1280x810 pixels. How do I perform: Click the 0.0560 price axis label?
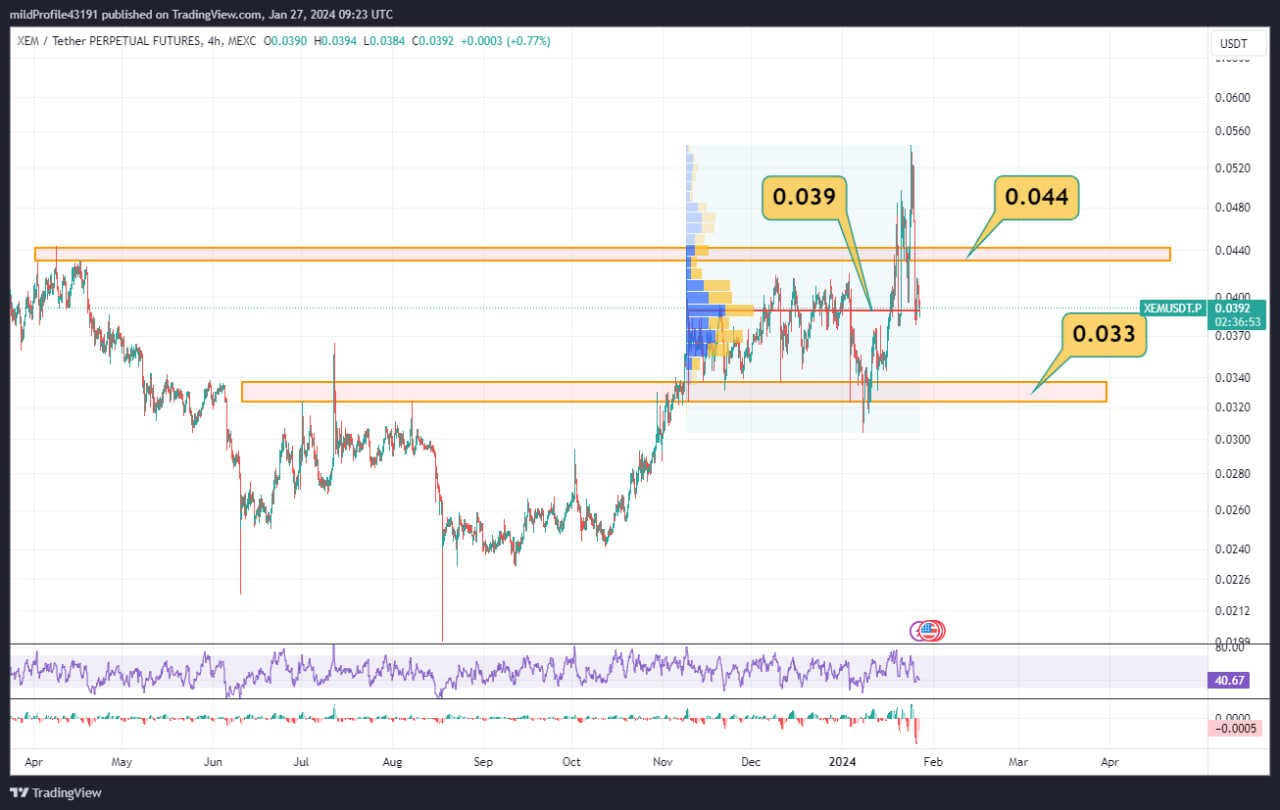click(x=1232, y=132)
